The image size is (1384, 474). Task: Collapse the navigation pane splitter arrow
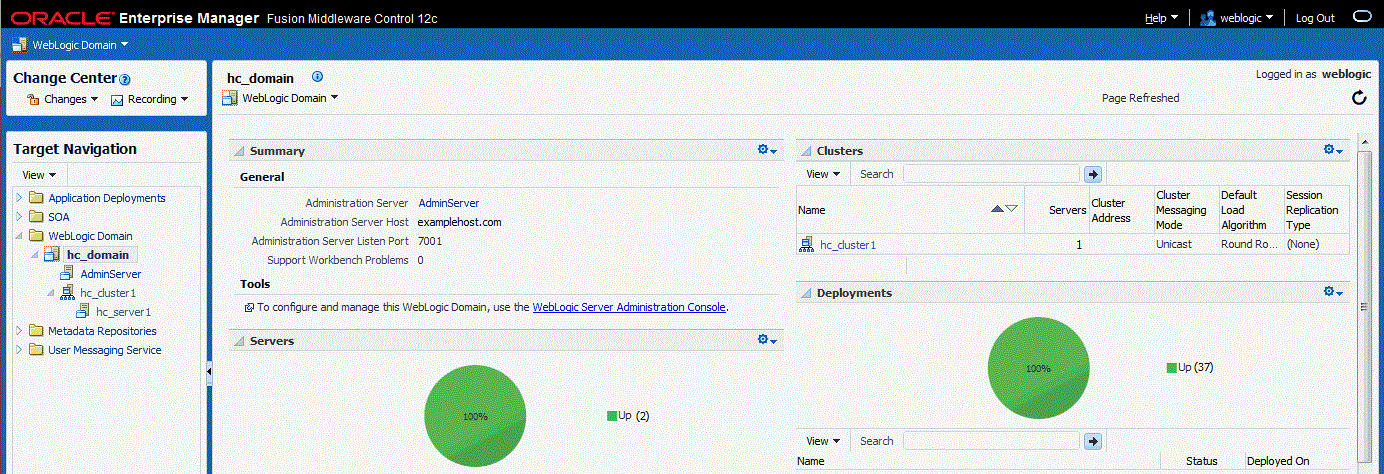point(209,371)
